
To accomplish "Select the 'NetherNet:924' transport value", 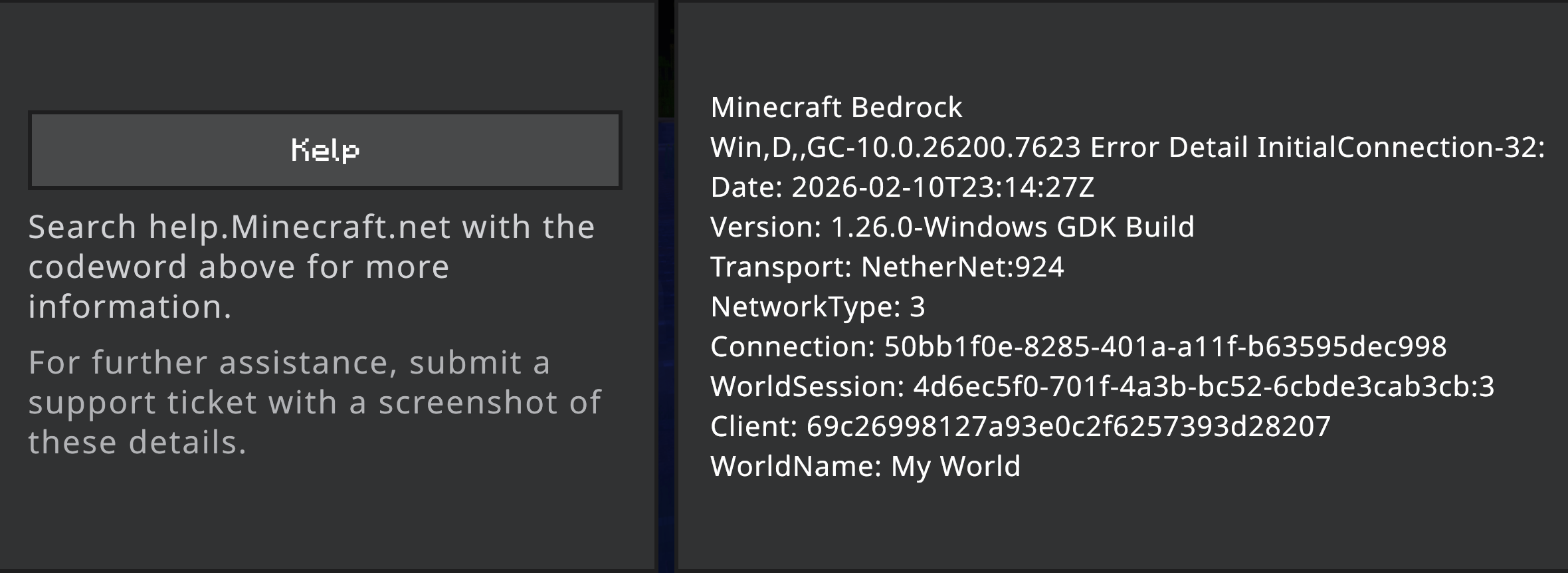I will [x=962, y=267].
